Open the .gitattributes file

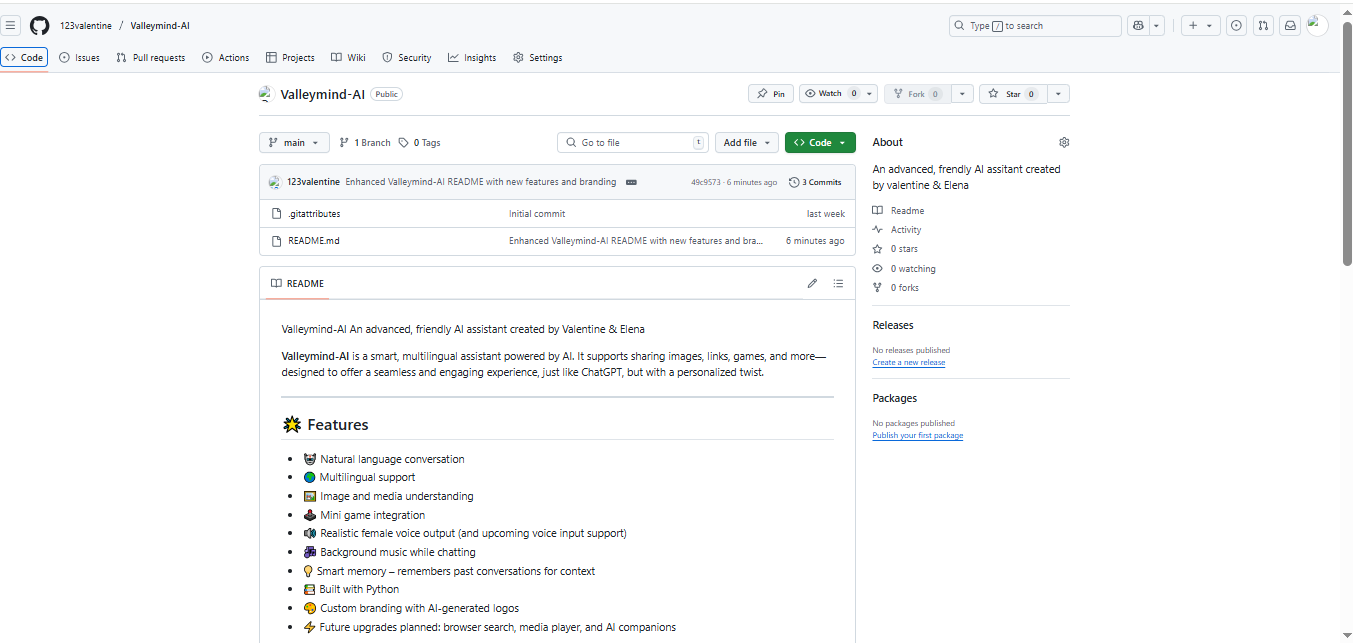click(x=314, y=214)
